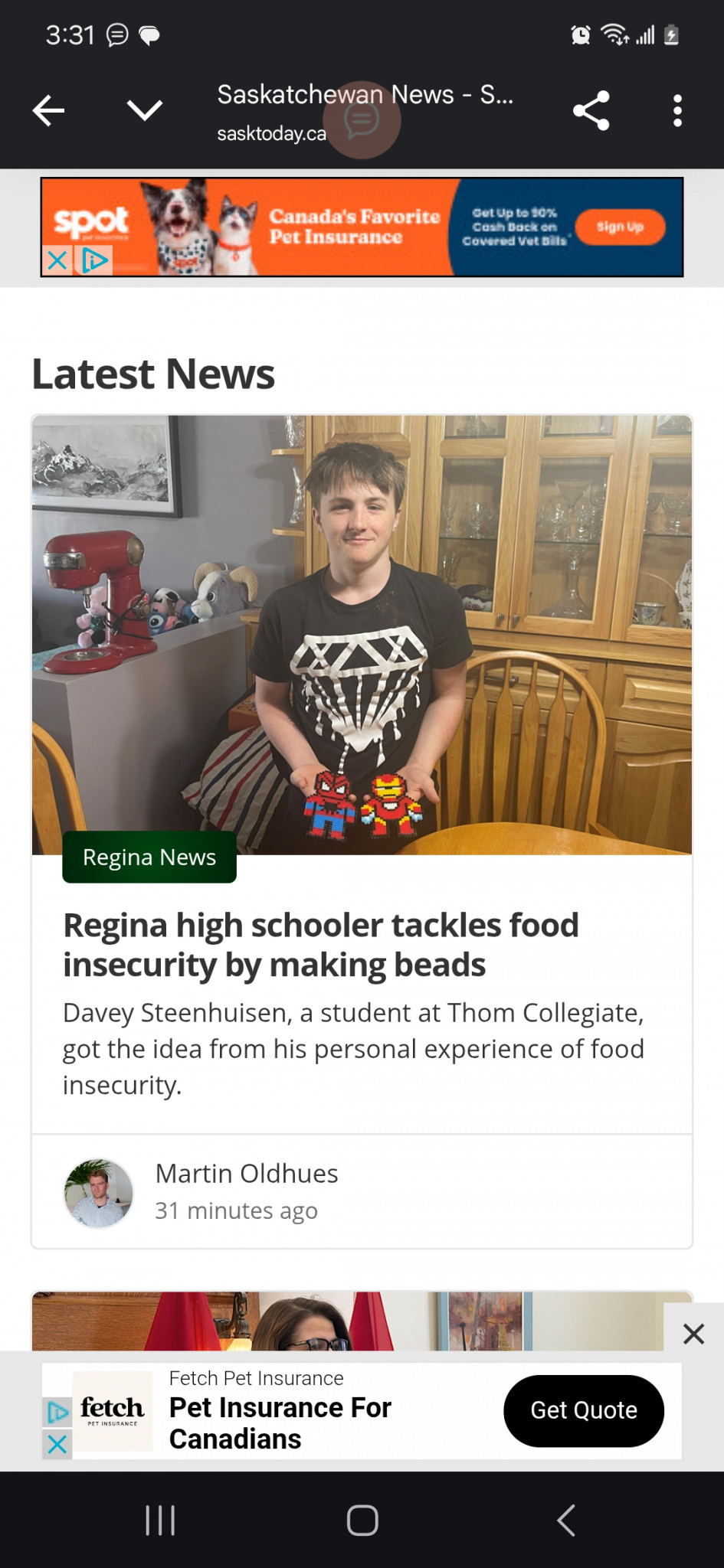Open the three-dot overflow menu
724x1568 pixels.
point(677,111)
